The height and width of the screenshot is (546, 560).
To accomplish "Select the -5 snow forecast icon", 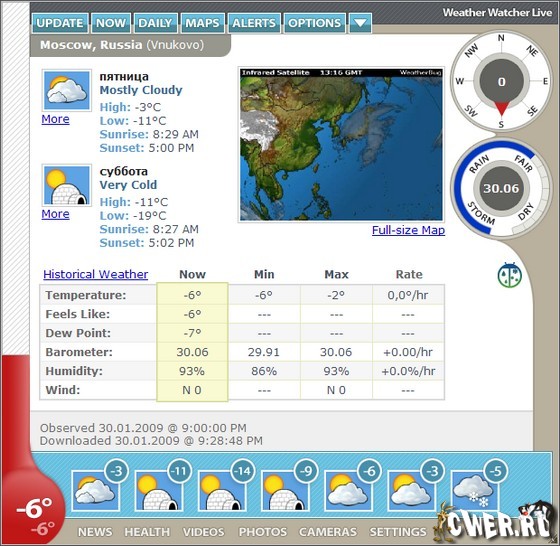I will click(475, 490).
